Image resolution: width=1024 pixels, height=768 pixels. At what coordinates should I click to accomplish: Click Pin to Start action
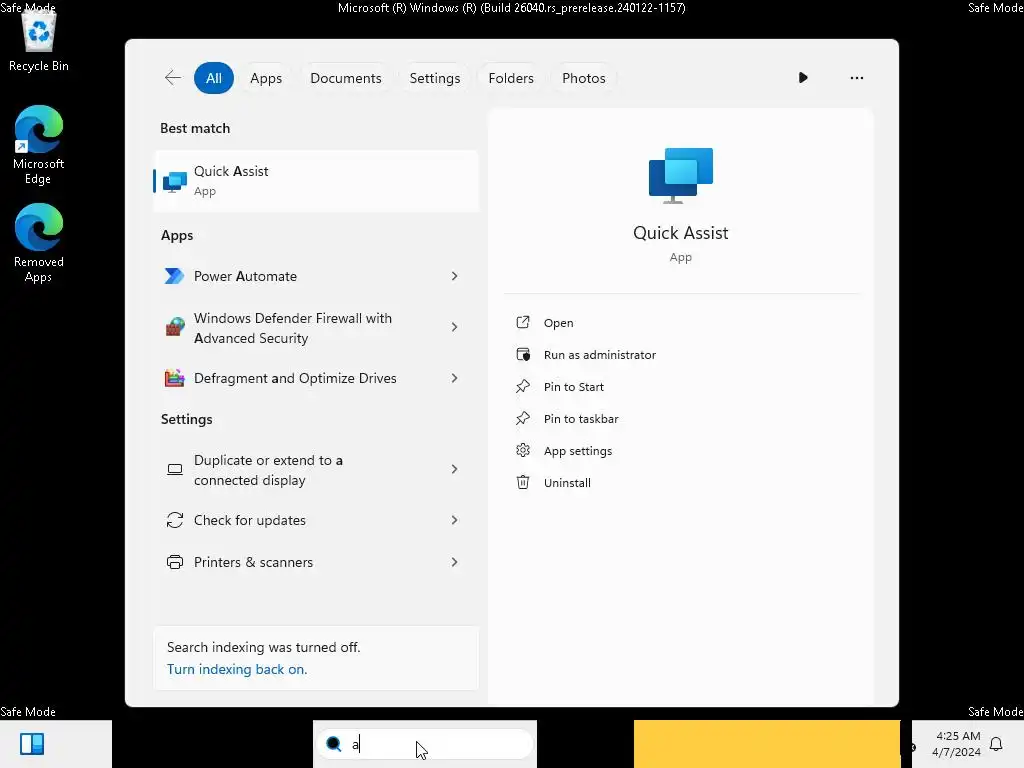point(573,387)
